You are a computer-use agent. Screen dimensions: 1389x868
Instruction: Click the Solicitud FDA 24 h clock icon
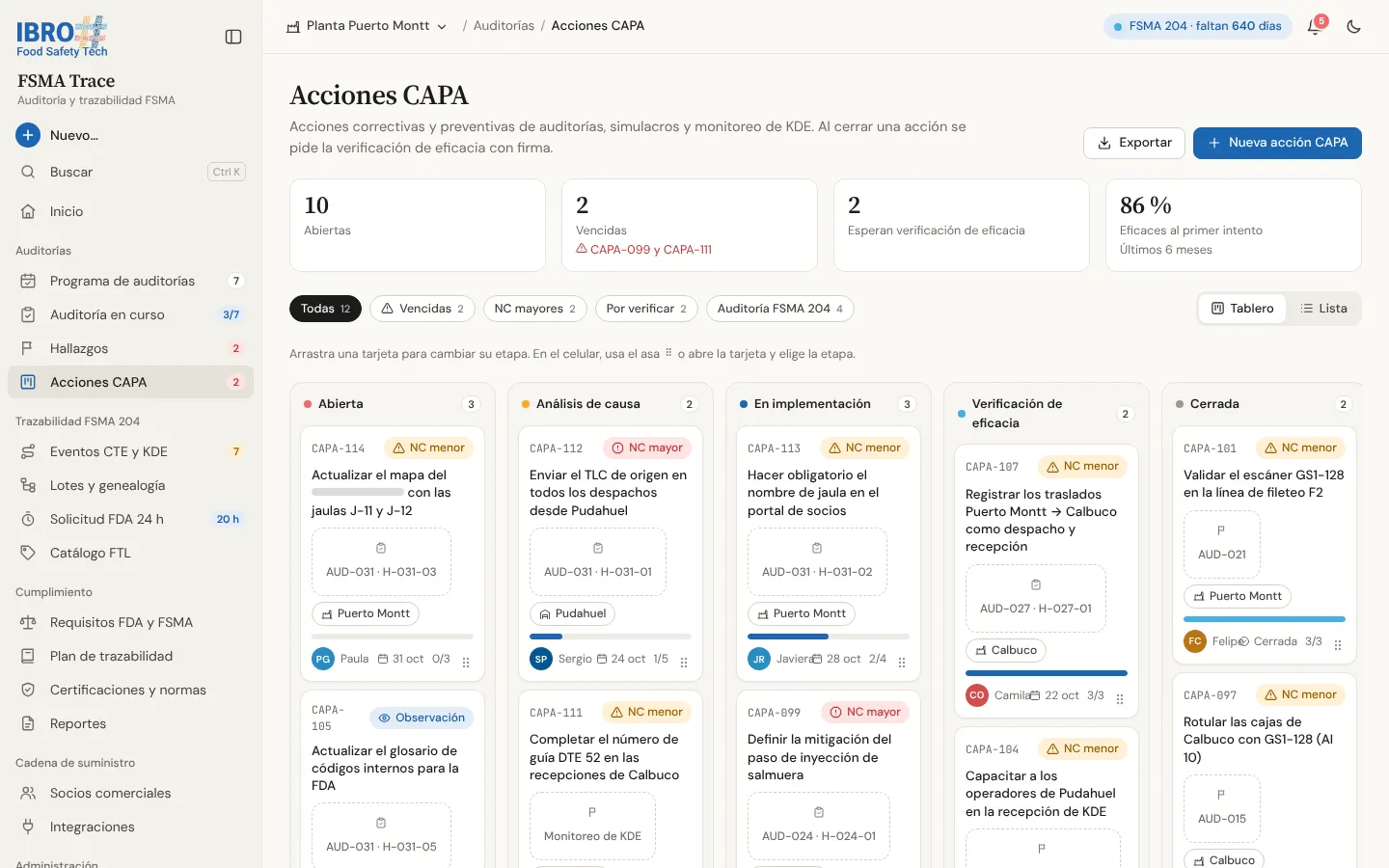coord(28,519)
